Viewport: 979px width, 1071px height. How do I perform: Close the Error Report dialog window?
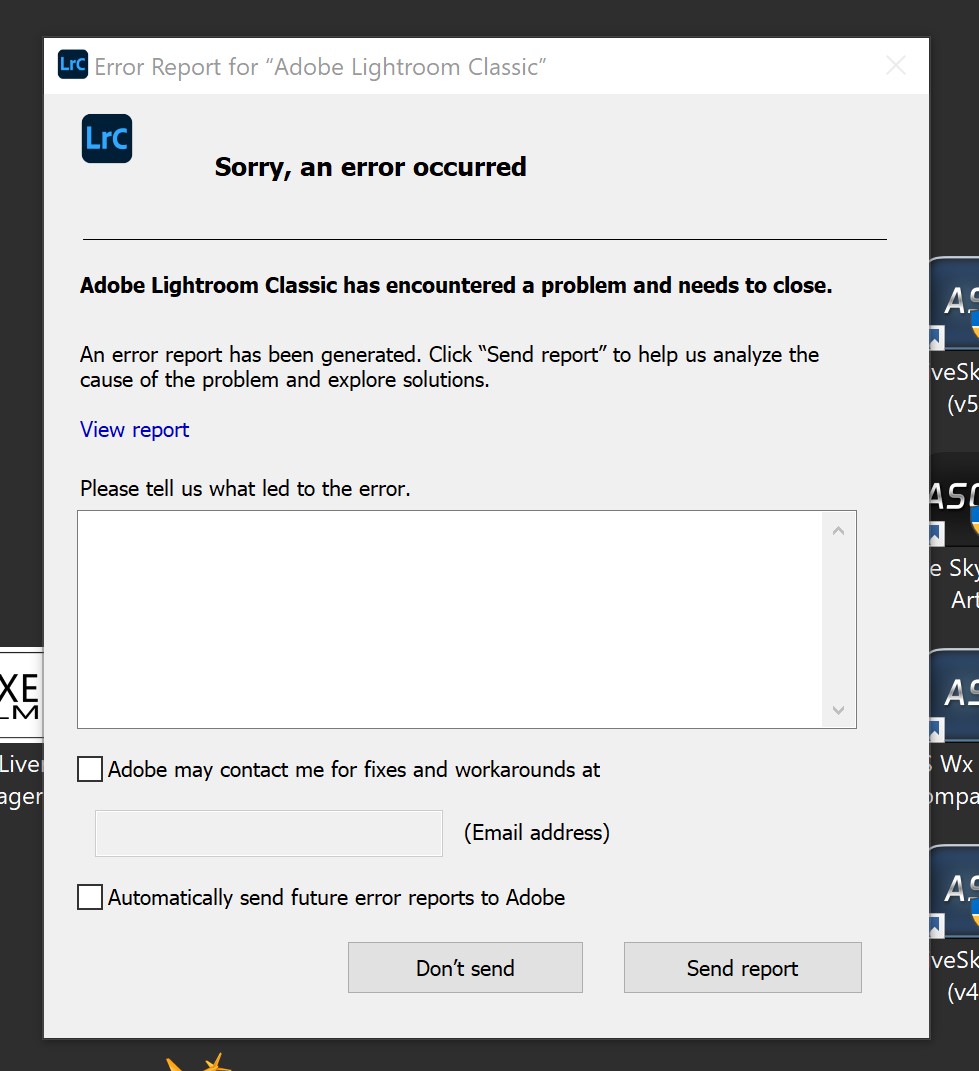pos(896,66)
